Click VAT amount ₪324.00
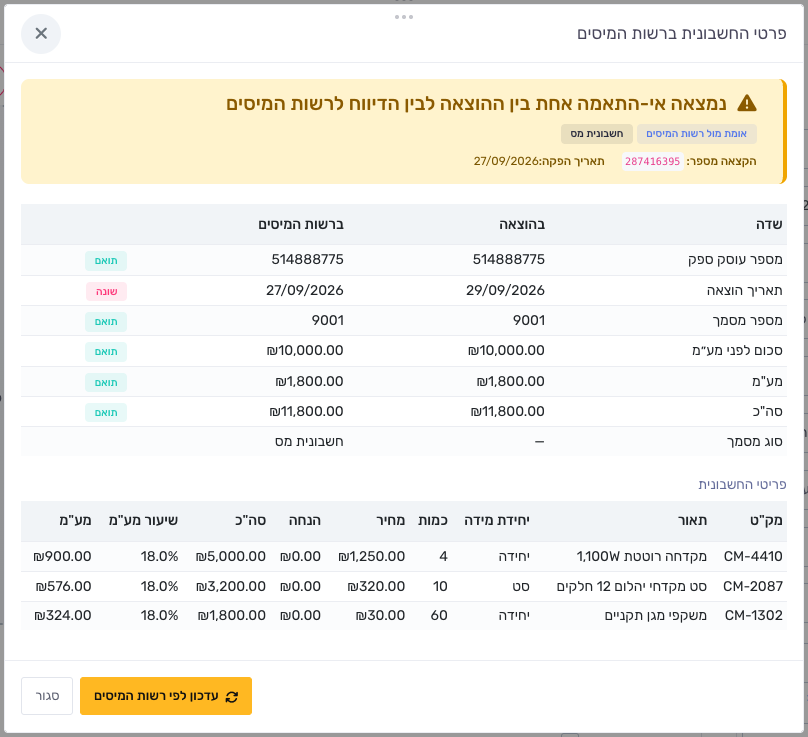The height and width of the screenshot is (737, 808). [x=63, y=615]
